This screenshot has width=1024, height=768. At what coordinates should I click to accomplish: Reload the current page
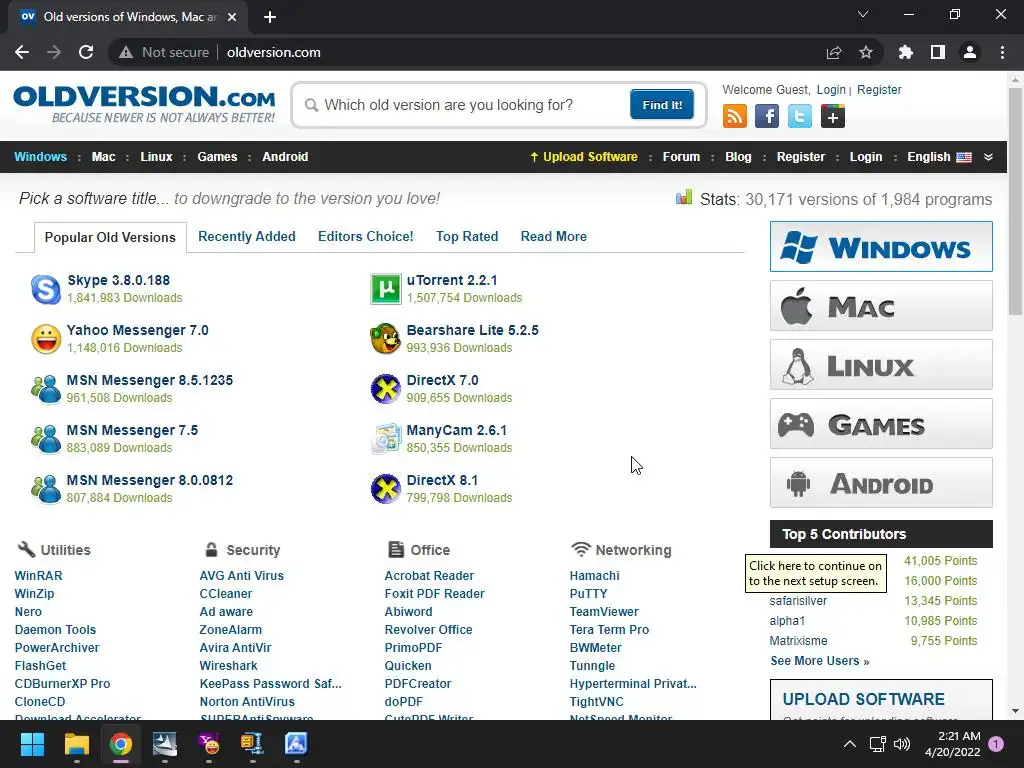click(86, 52)
